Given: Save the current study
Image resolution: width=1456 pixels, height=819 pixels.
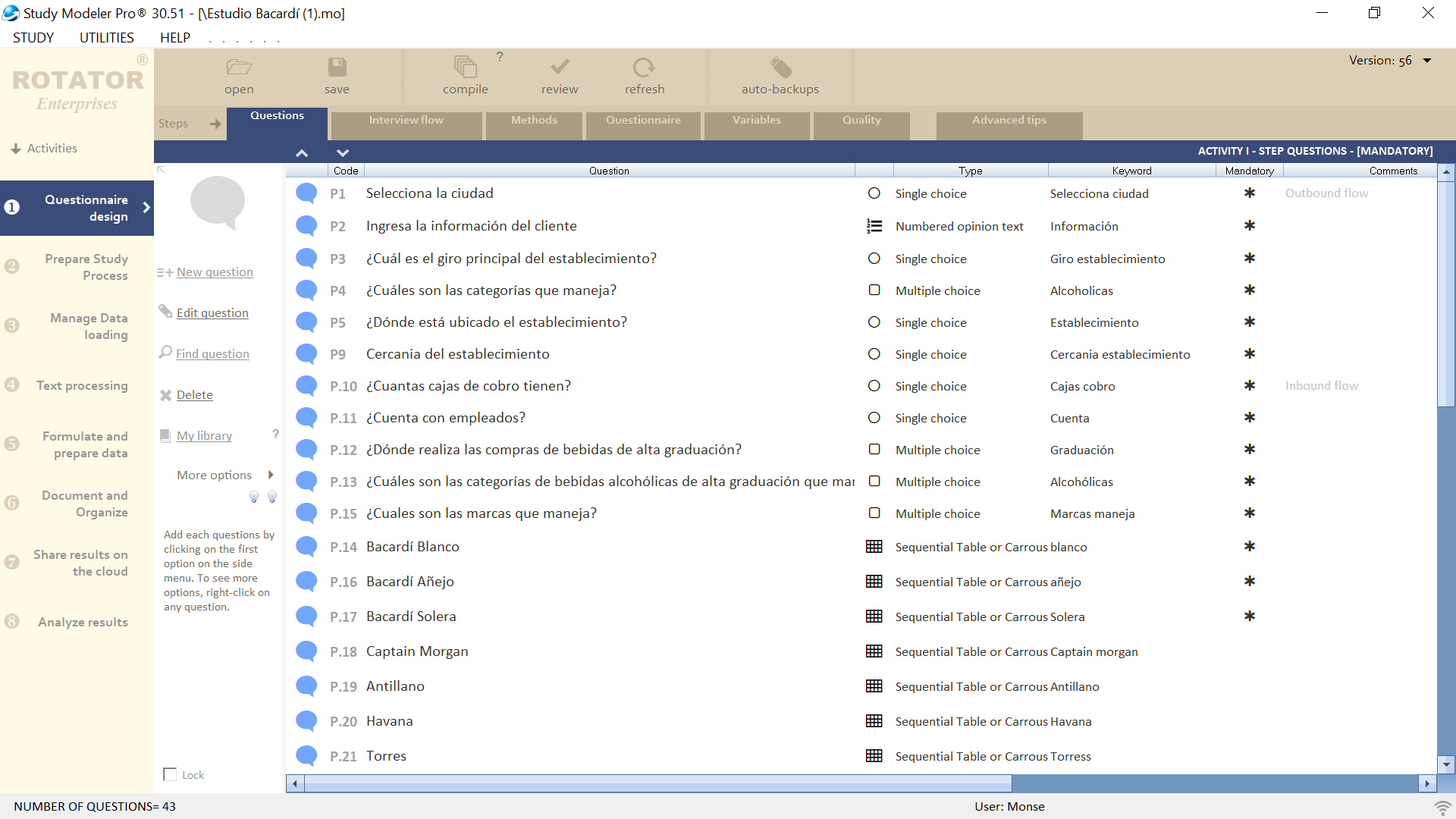Looking at the screenshot, I should tap(337, 76).
